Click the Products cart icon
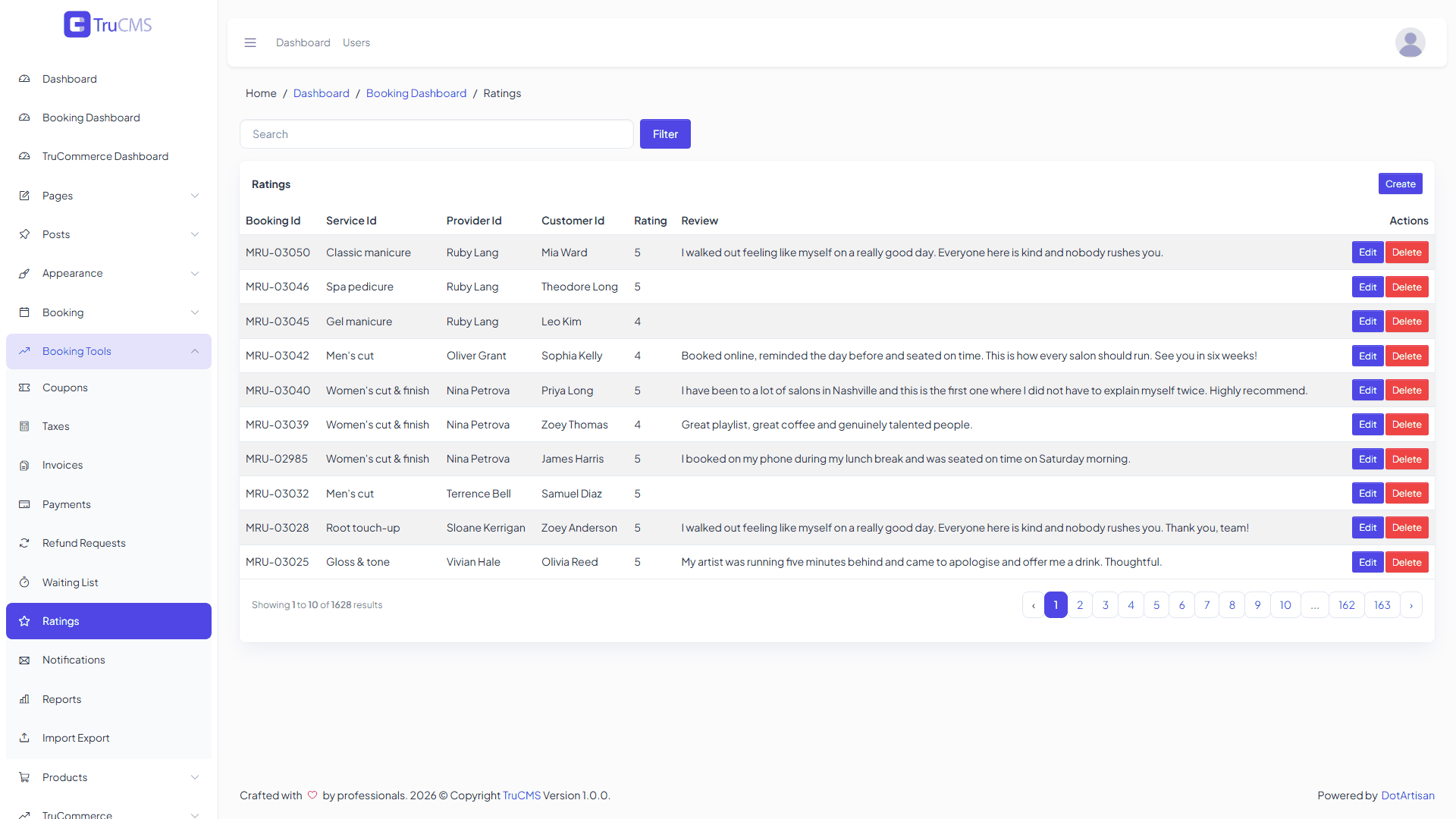The width and height of the screenshot is (1456, 819). (24, 777)
